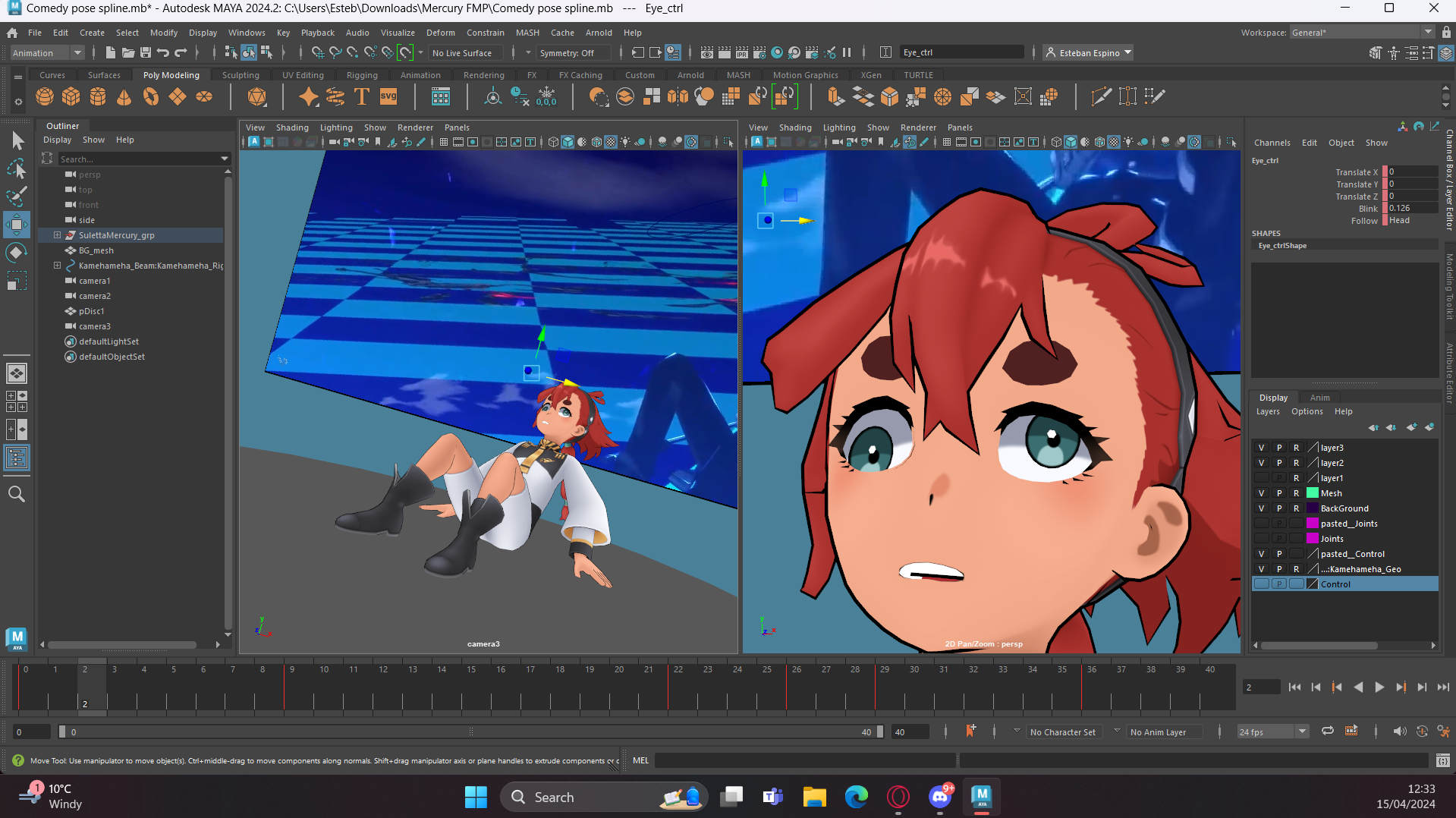Click the Blink value field

(x=1413, y=208)
